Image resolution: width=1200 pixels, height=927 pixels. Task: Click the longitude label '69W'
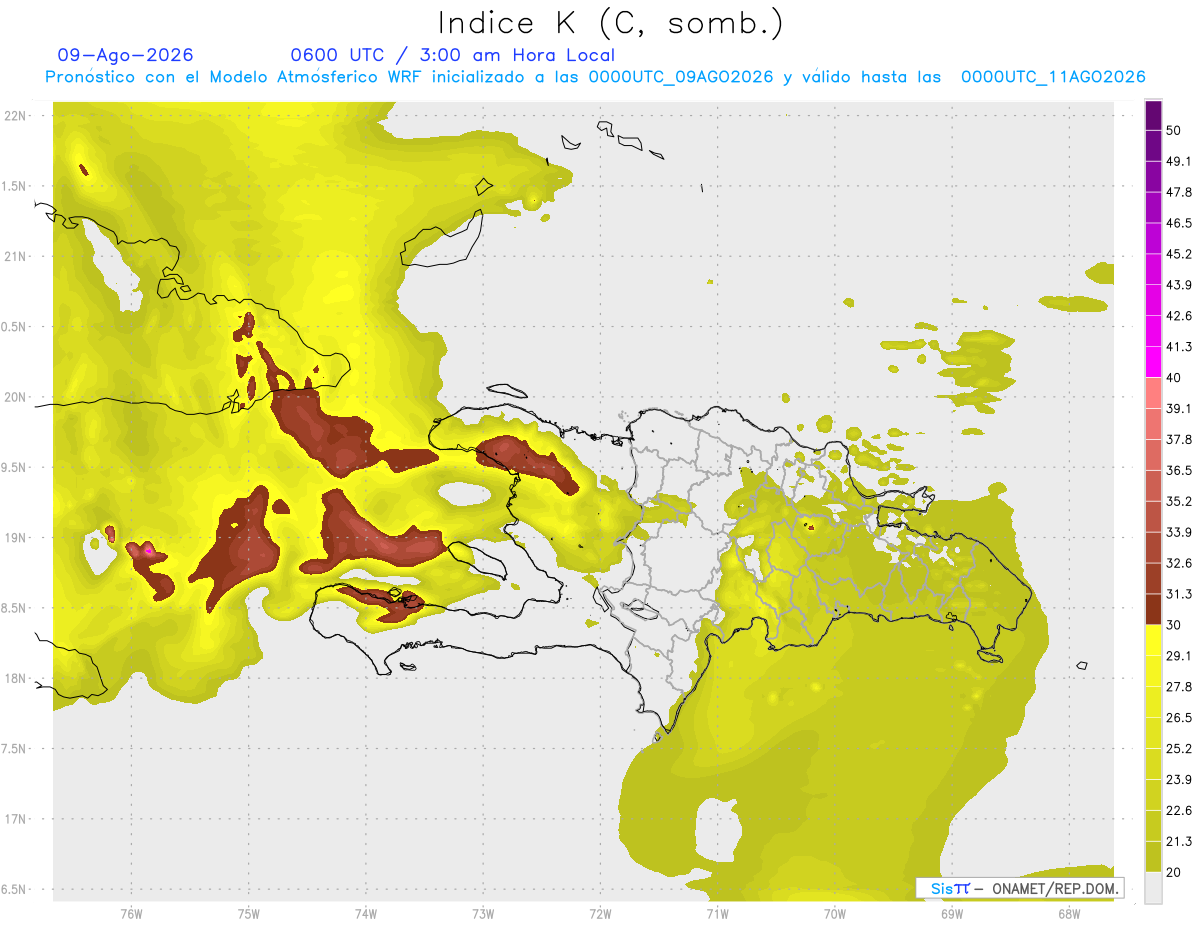tap(951, 913)
